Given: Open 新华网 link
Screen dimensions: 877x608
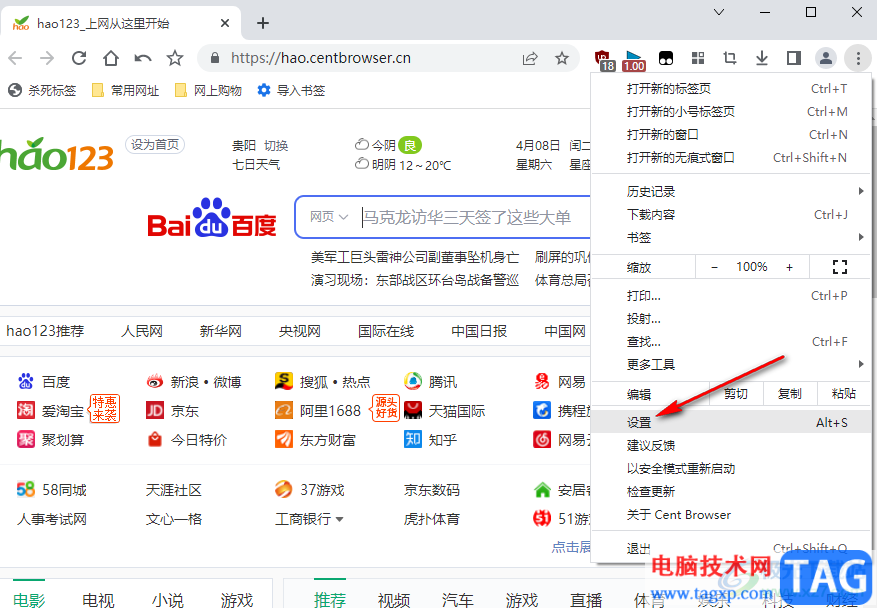Looking at the screenshot, I should click(220, 331).
